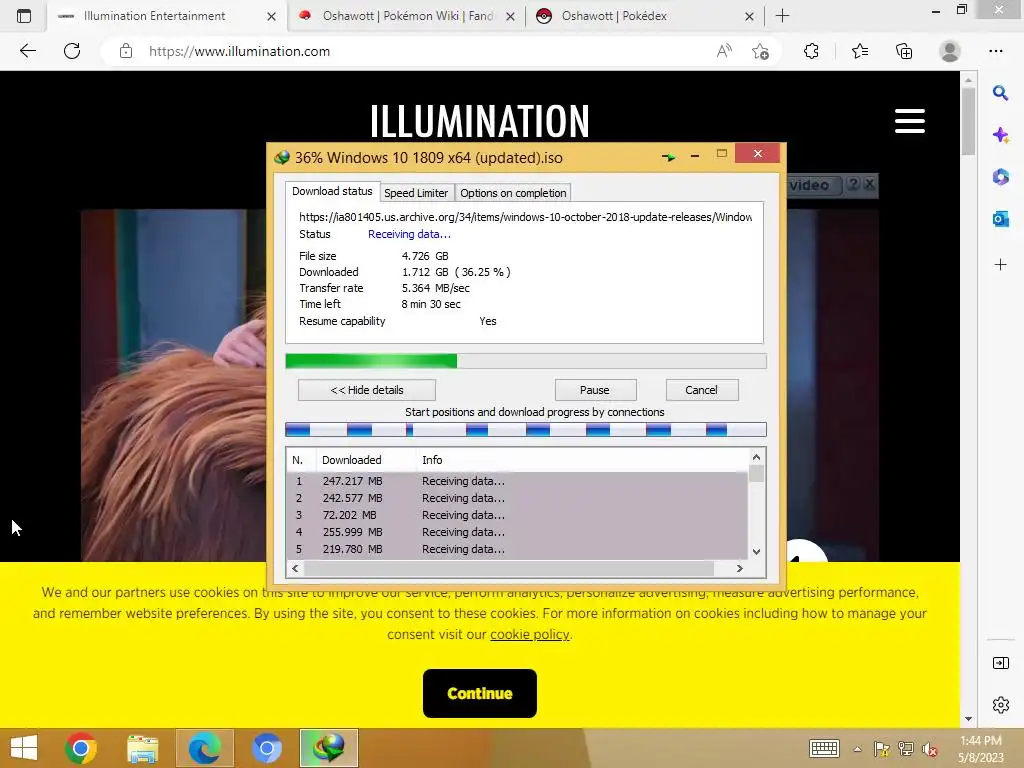Pause the Windows 10 ISO download

(595, 390)
